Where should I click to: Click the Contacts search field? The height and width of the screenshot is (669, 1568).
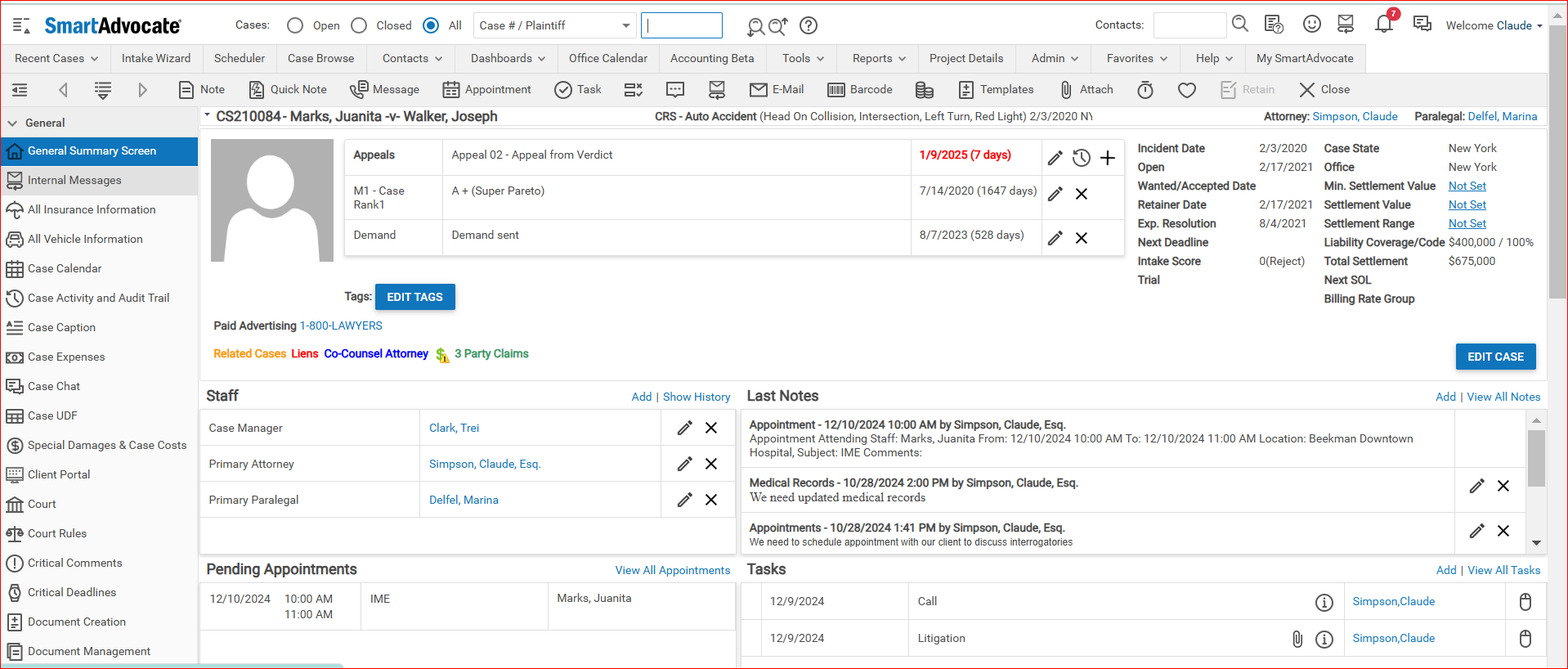(1189, 25)
